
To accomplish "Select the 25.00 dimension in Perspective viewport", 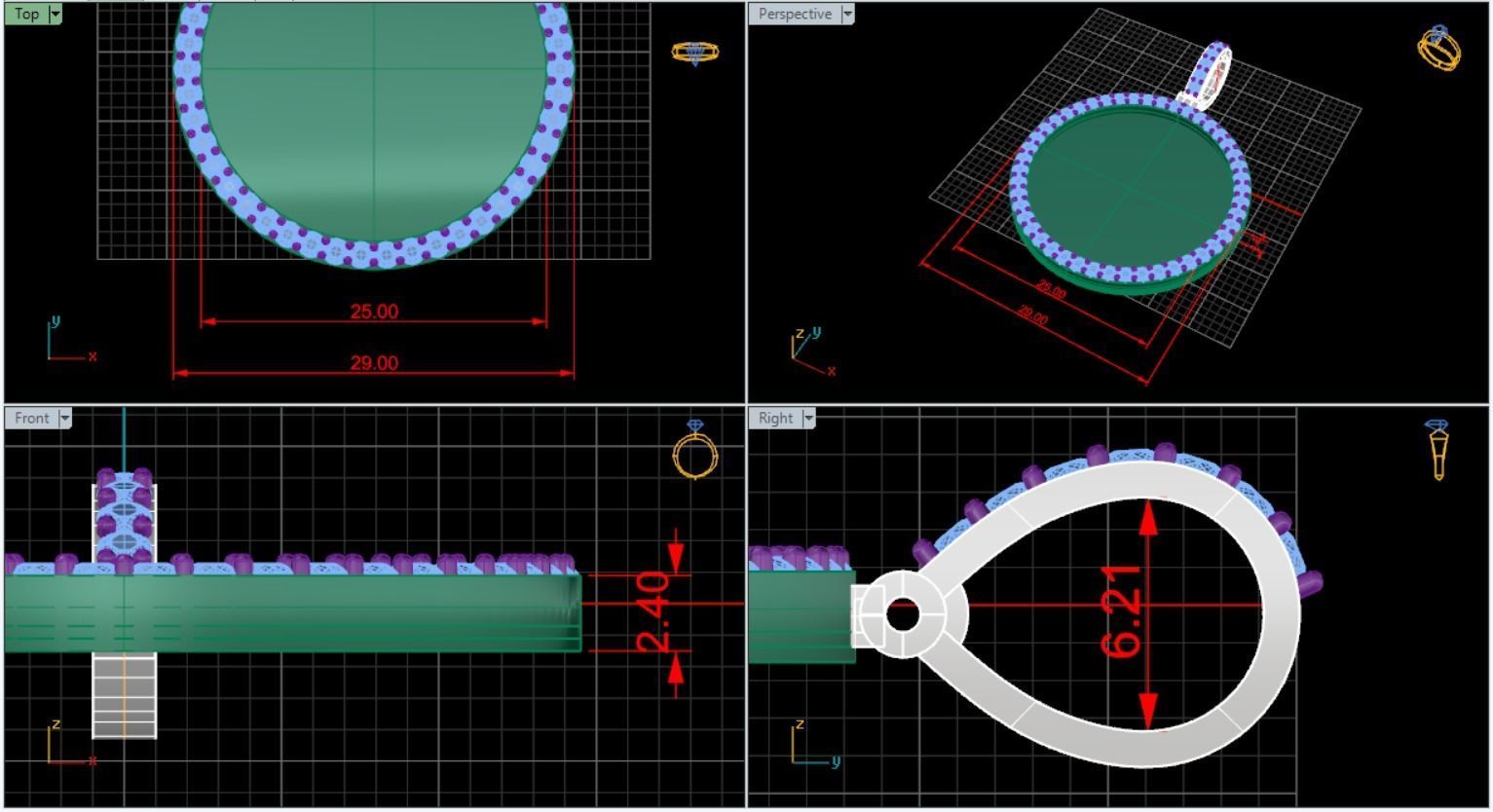I will [1051, 290].
